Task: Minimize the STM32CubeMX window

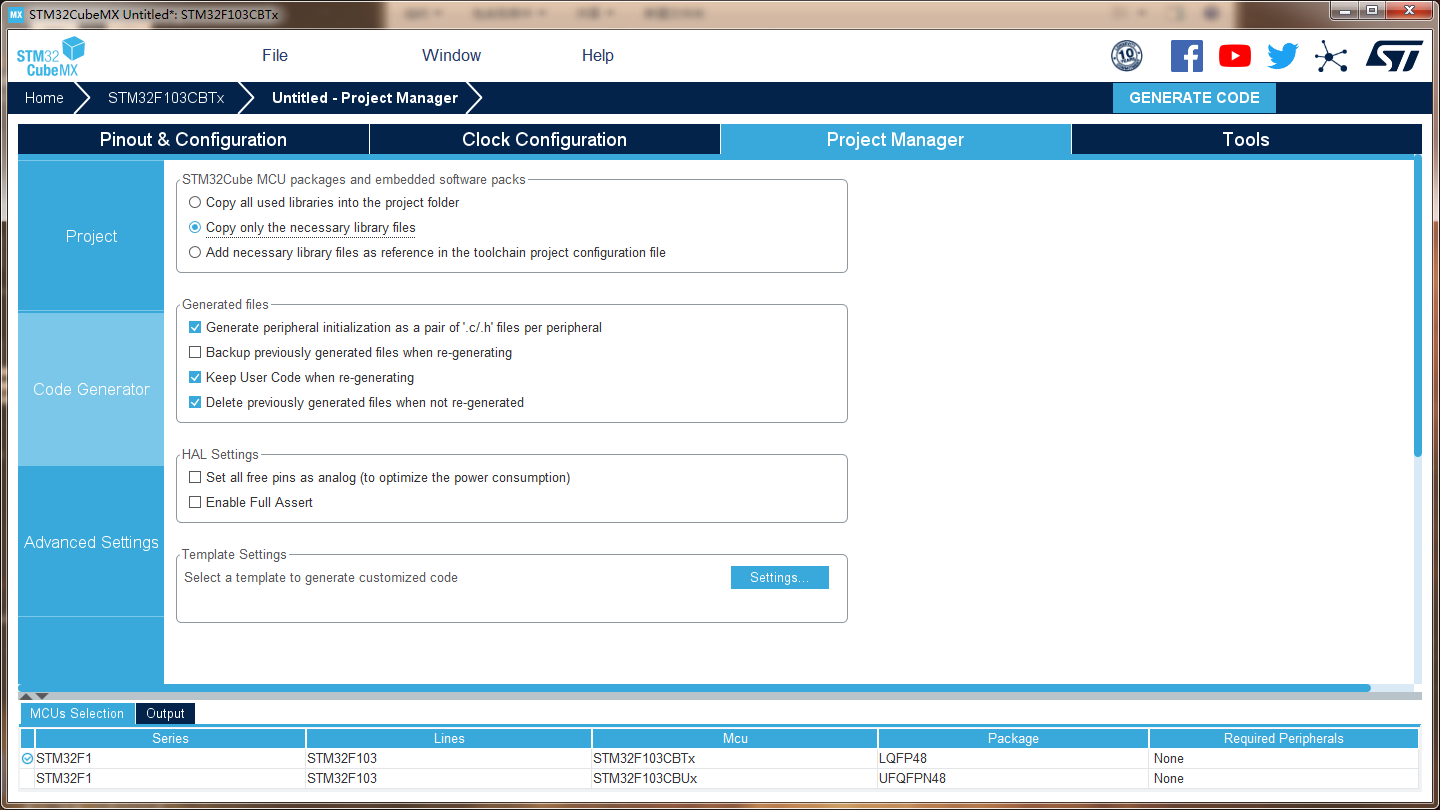Action: pos(1344,11)
